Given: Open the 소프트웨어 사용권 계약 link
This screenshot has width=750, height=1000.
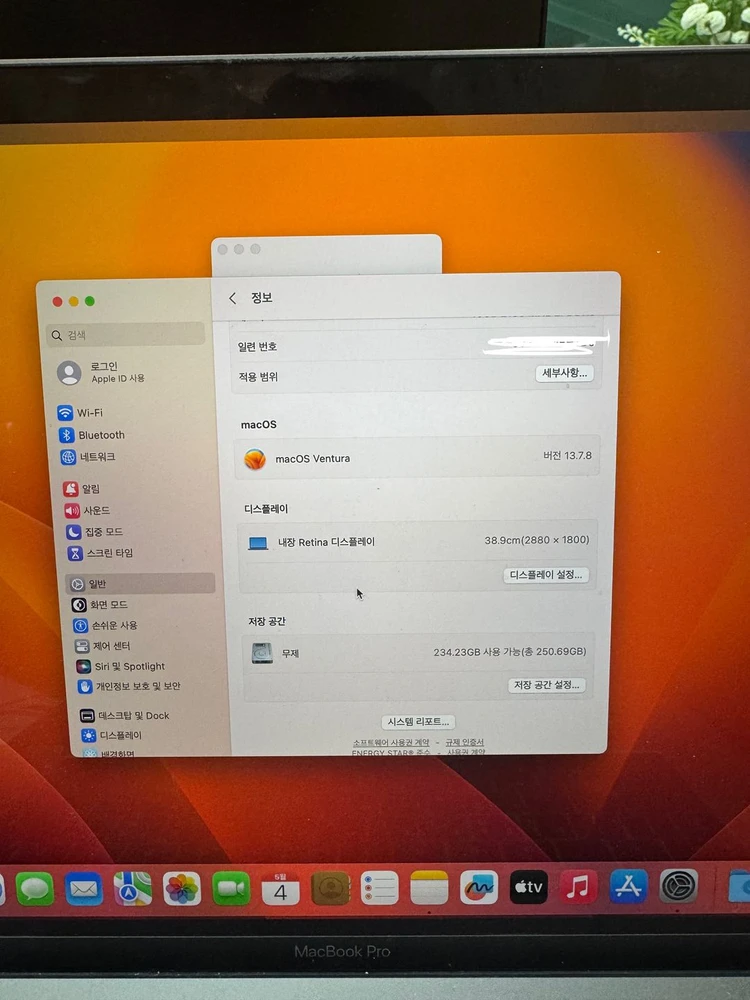Looking at the screenshot, I should pyautogui.click(x=391, y=742).
